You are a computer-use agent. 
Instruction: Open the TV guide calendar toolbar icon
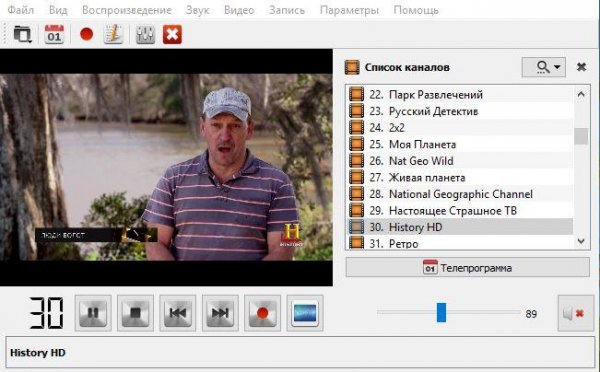pyautogui.click(x=54, y=34)
